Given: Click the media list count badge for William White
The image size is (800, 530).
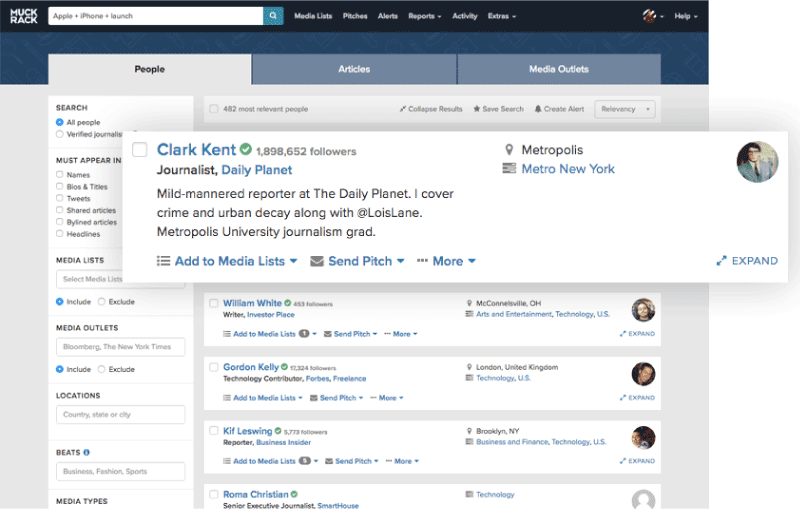Looking at the screenshot, I should (x=304, y=334).
